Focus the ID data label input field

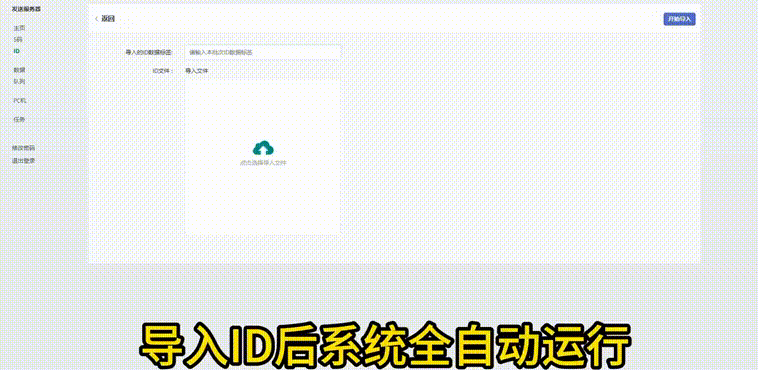[x=263, y=52]
